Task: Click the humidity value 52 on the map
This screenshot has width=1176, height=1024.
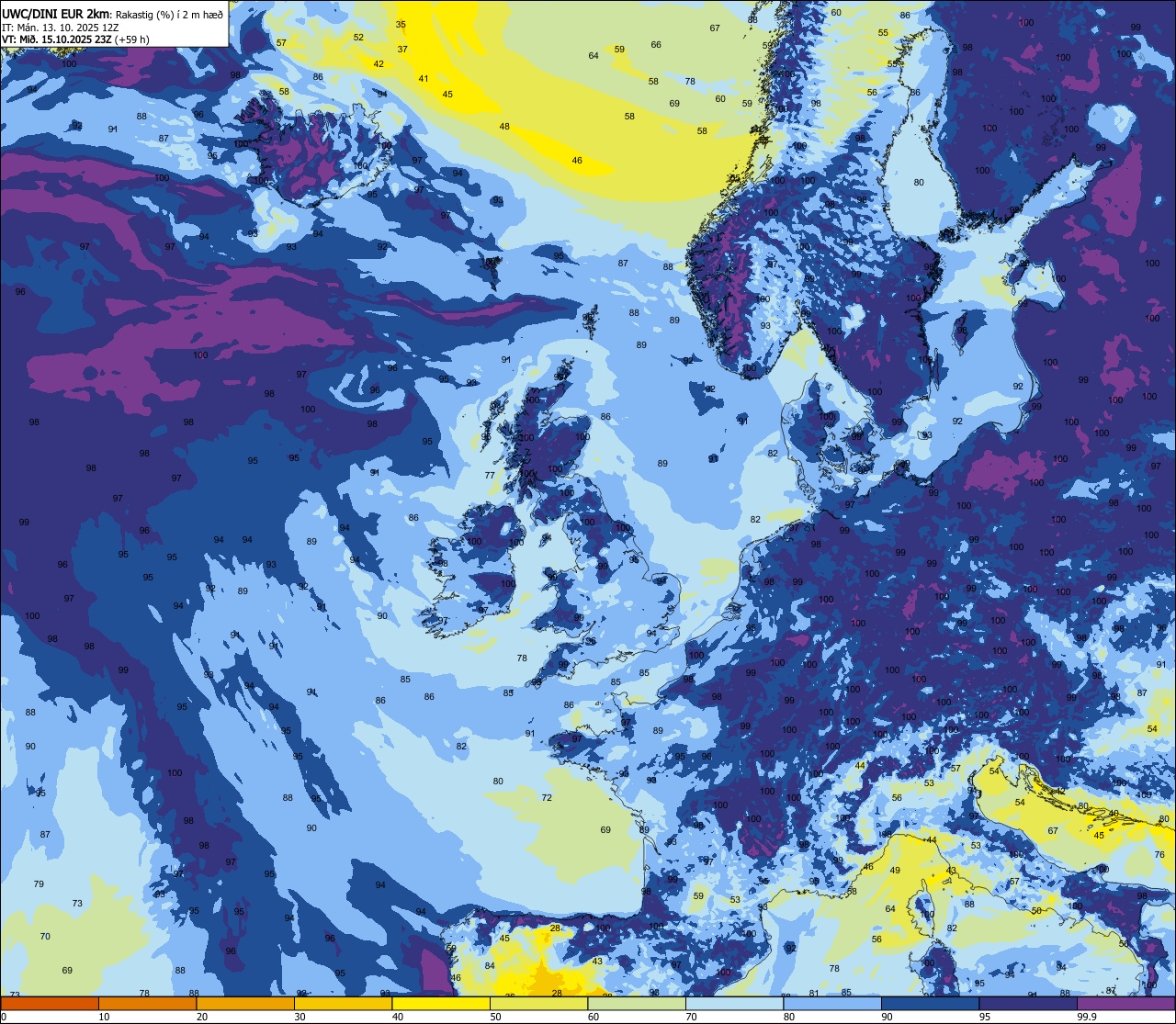Action: (x=358, y=37)
